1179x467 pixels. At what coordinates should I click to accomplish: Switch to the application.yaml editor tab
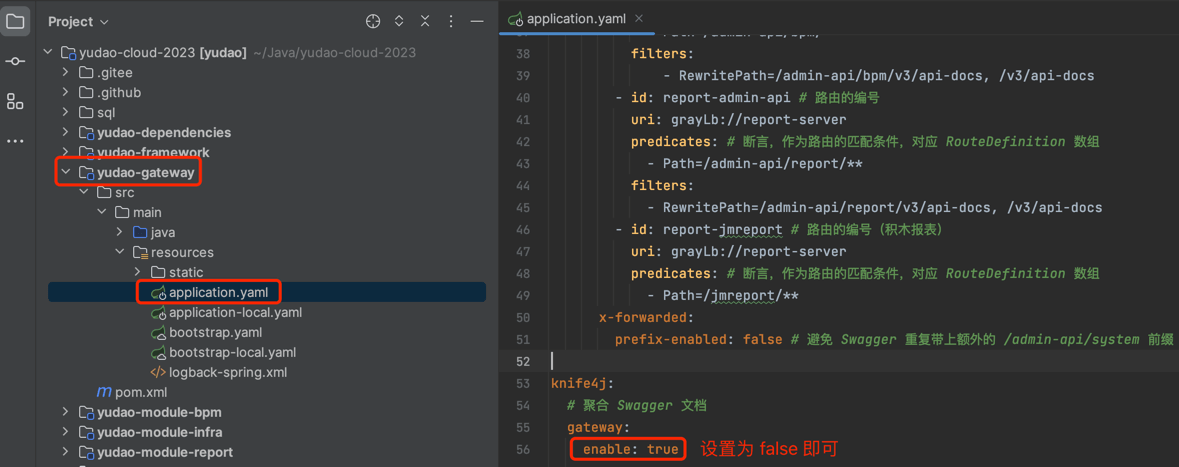(573, 18)
